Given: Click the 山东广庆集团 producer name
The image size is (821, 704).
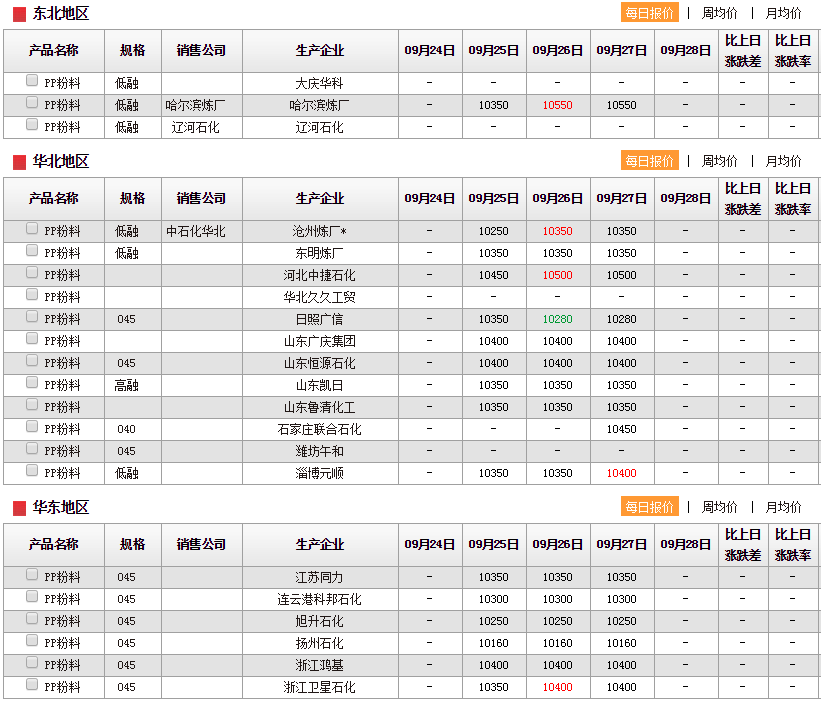Looking at the screenshot, I should tap(319, 341).
